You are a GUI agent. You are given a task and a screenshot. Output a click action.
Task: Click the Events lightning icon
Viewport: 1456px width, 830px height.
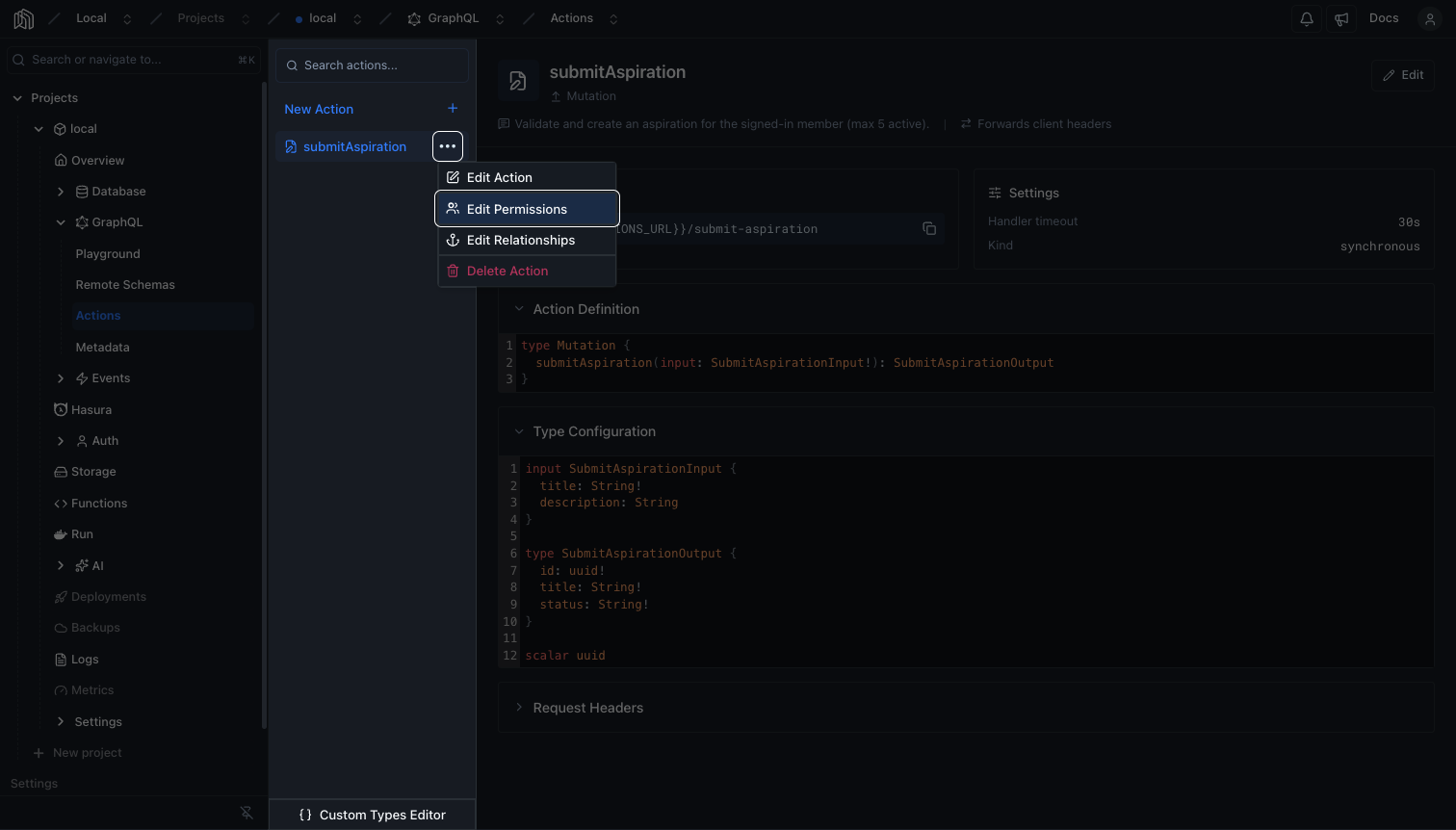point(82,378)
